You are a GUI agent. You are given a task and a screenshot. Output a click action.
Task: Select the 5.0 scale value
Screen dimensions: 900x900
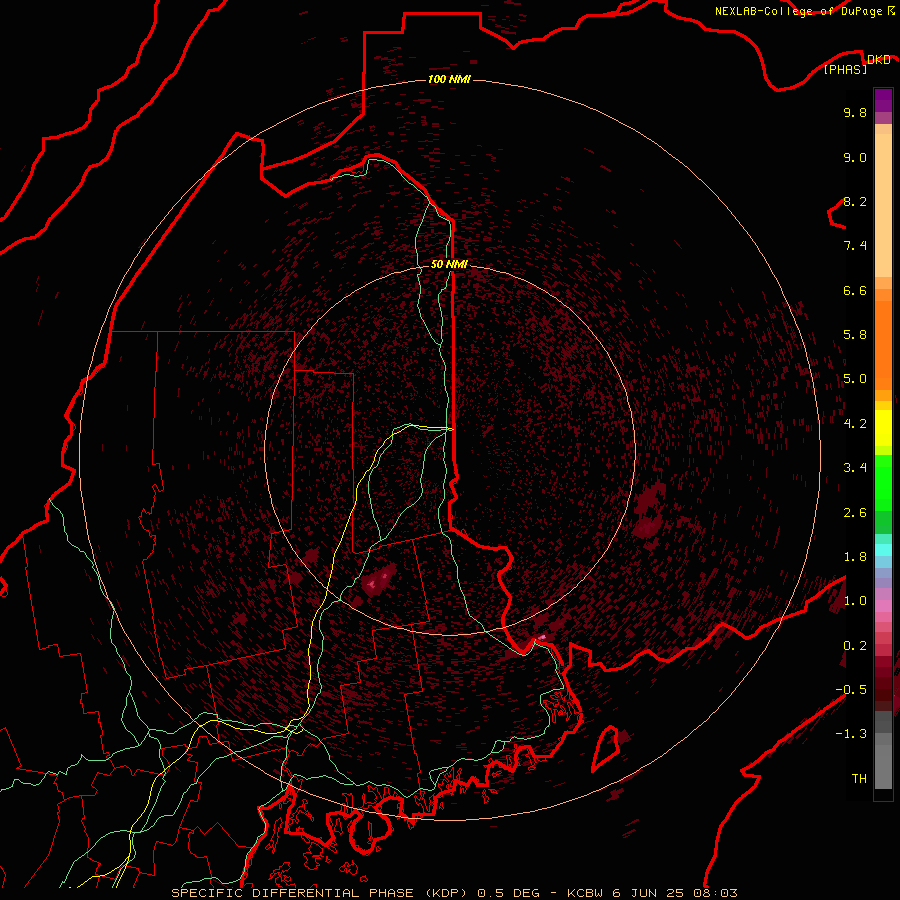click(855, 379)
